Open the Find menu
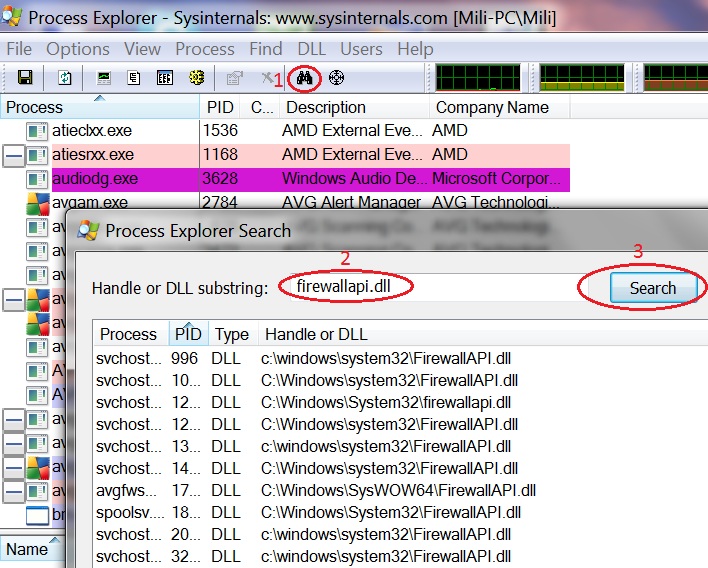 (266, 49)
